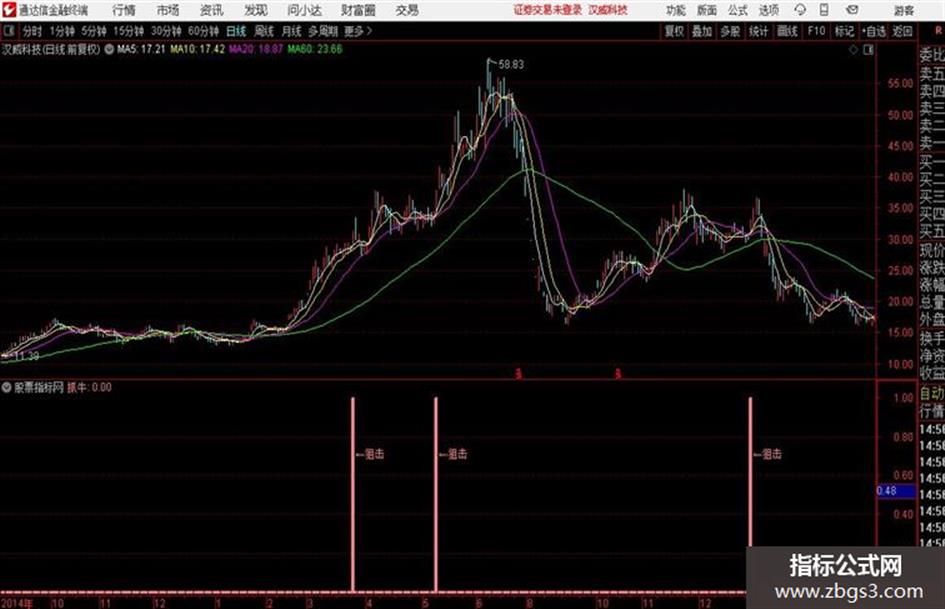Click the 复权 toolbar button
945x609 pixels.
(x=674, y=31)
